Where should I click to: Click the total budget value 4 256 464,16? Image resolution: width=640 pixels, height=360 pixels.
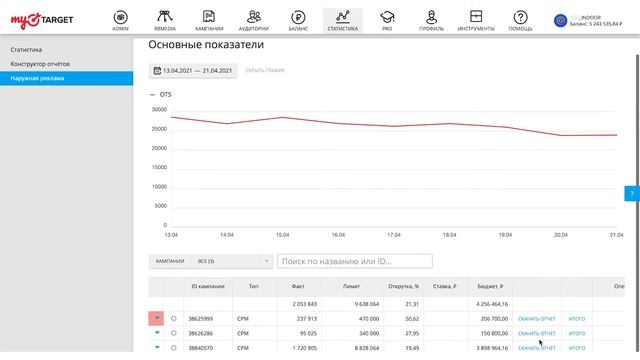(492, 304)
